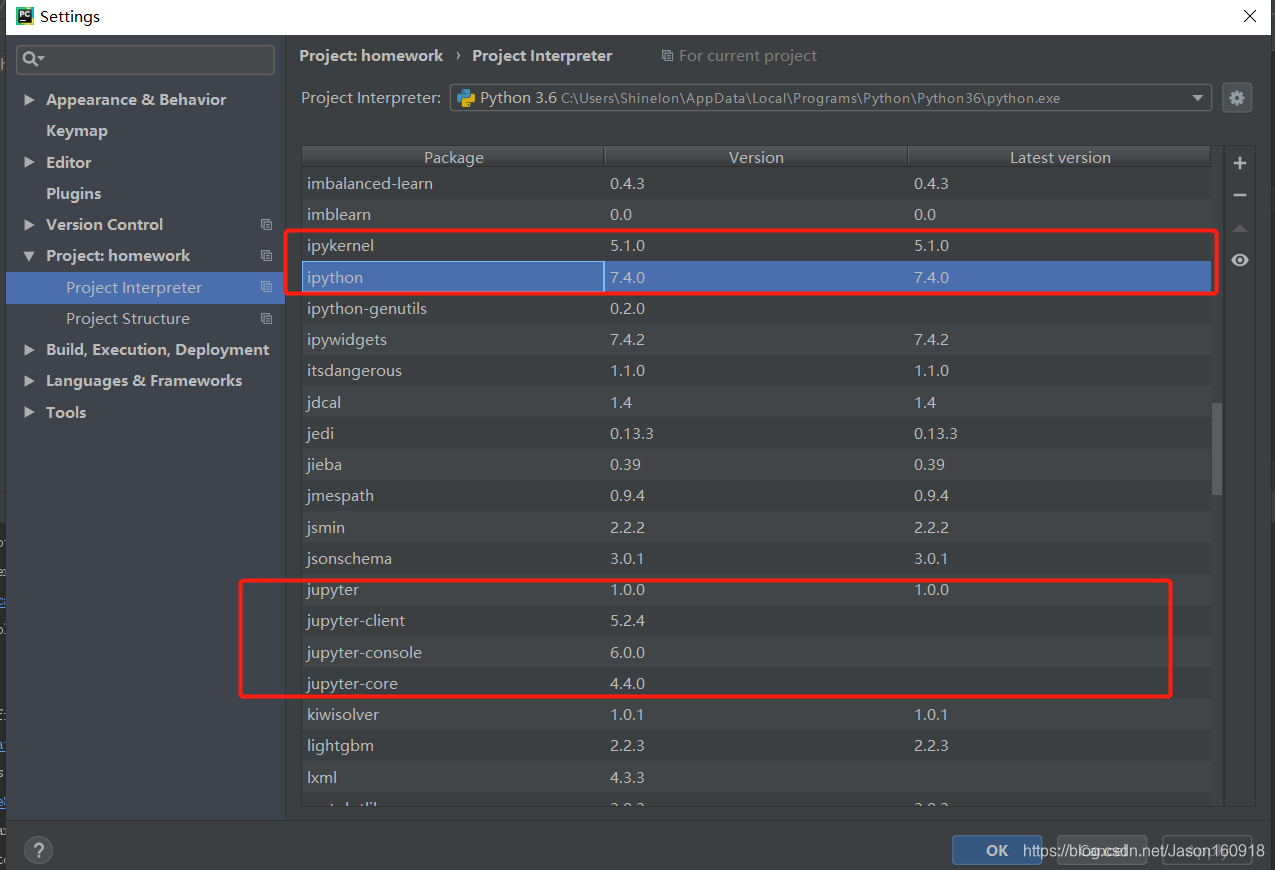Click project-level icon beside Version Control
The image size is (1275, 870).
266,225
